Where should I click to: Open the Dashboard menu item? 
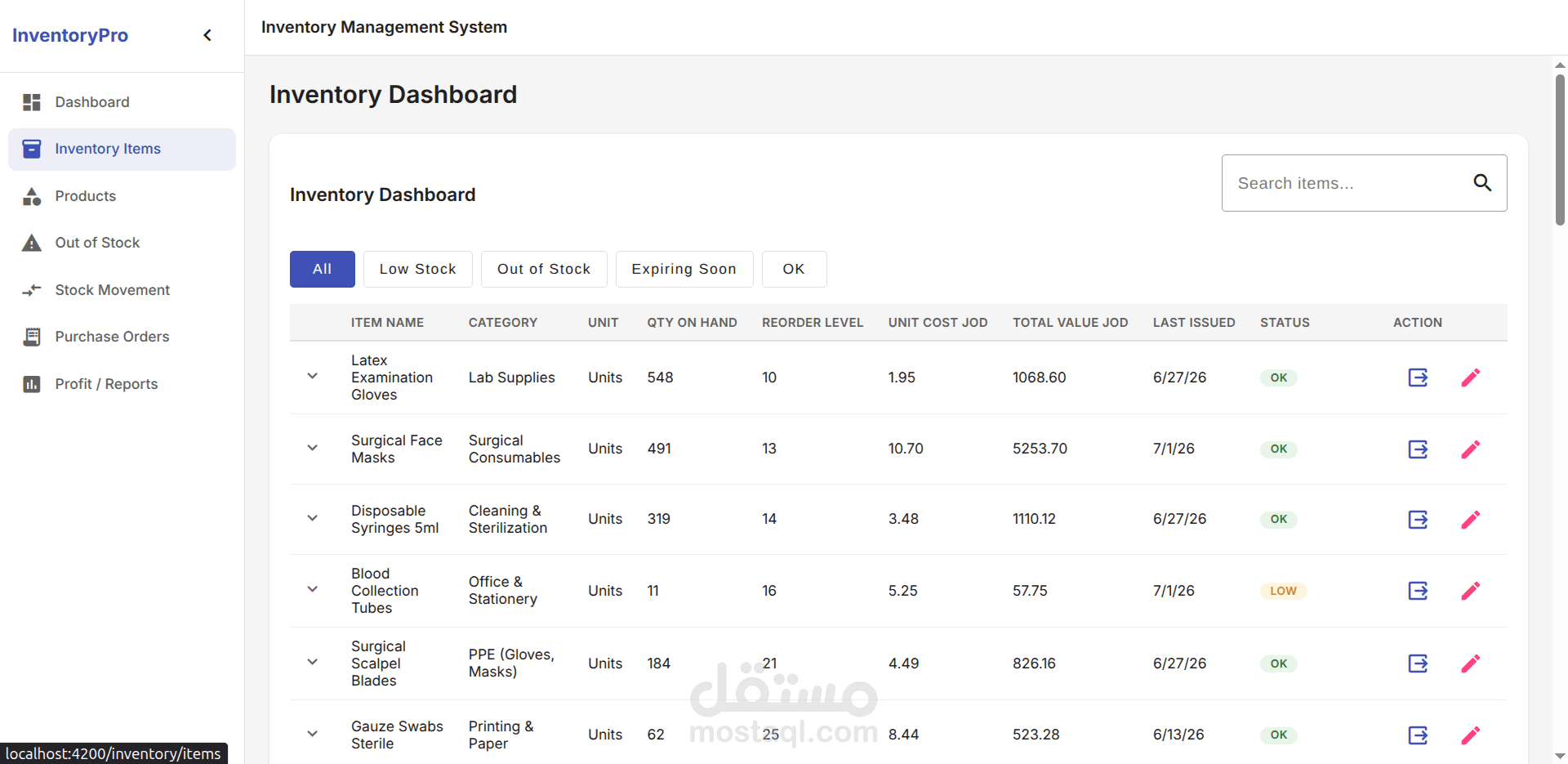(x=122, y=102)
